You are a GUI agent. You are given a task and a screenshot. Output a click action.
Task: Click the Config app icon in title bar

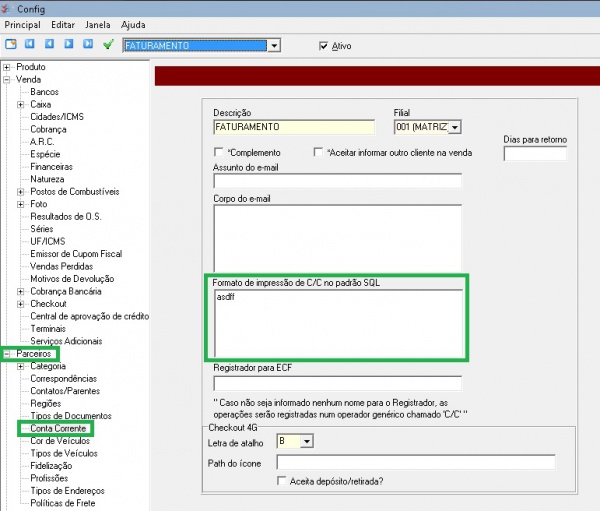[x=9, y=7]
